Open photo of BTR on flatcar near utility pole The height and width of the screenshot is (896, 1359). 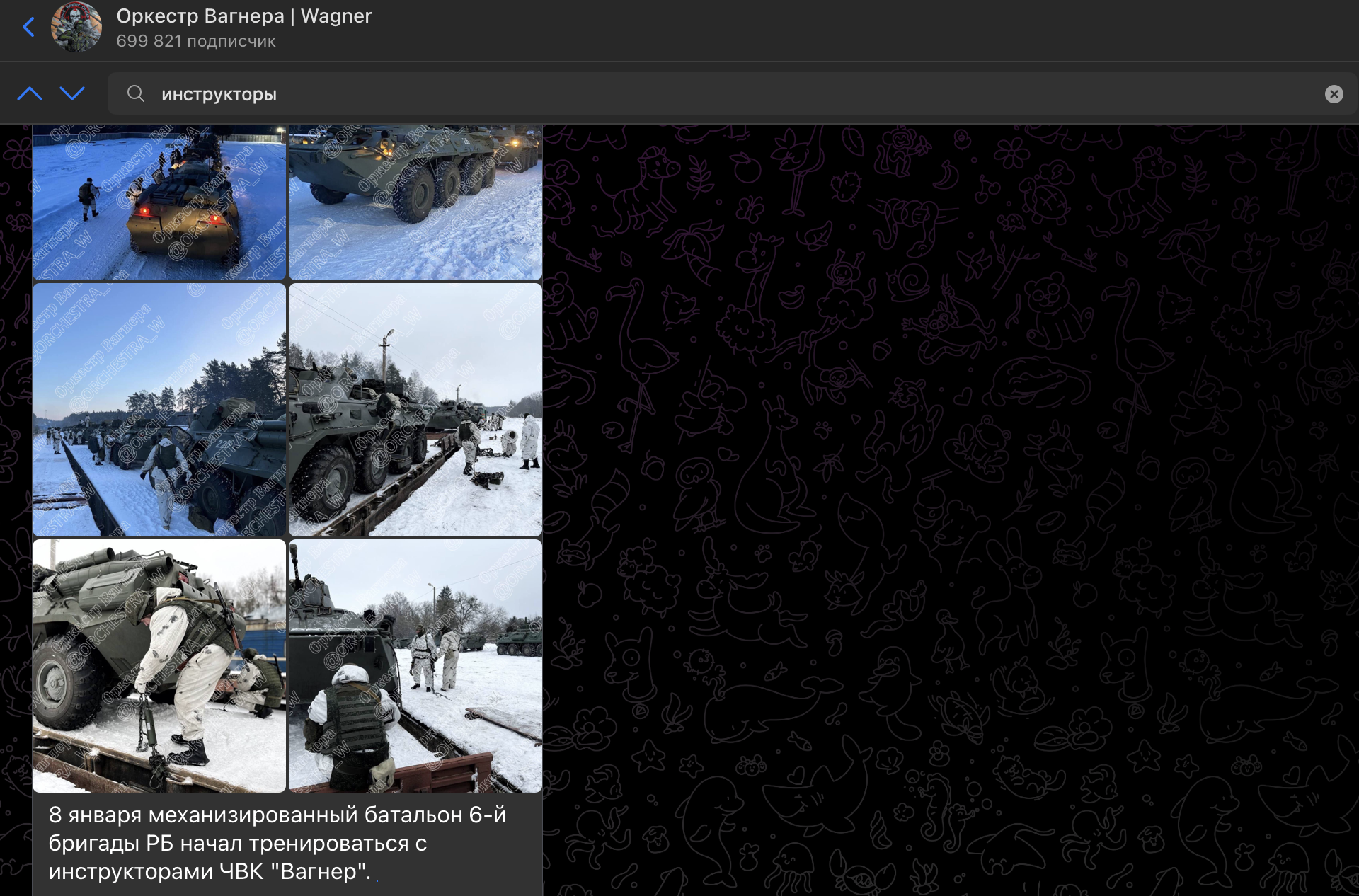tap(415, 410)
